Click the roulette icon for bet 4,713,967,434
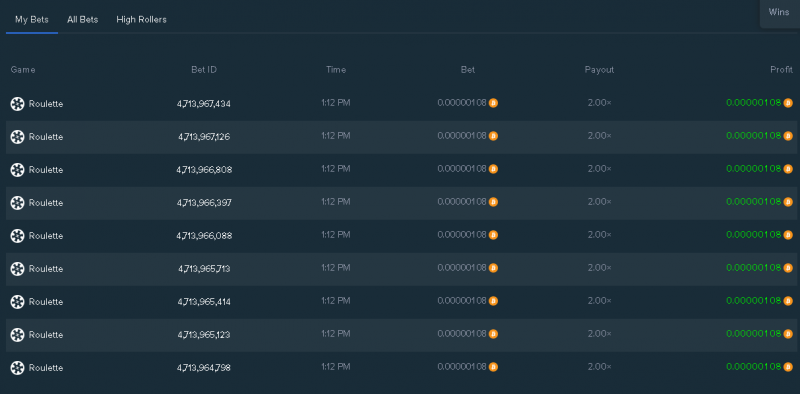The height and width of the screenshot is (394, 800). (17, 104)
